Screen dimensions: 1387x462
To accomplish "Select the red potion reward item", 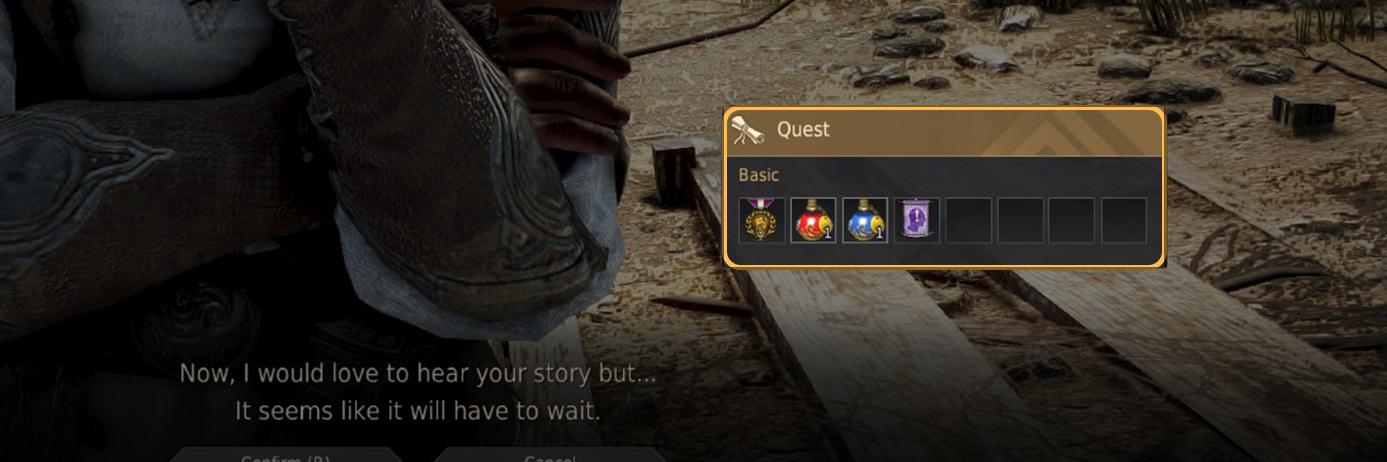I will [814, 220].
